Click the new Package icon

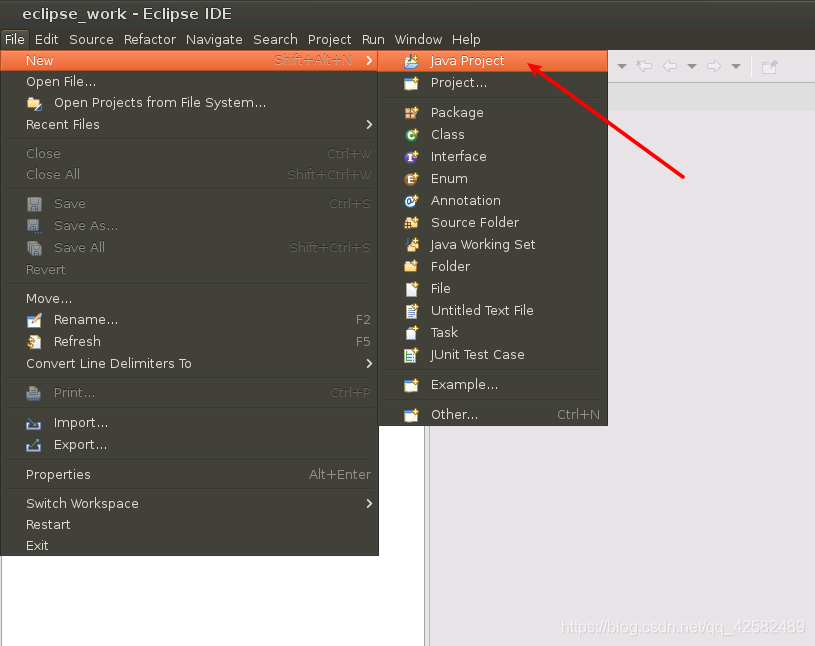(411, 113)
